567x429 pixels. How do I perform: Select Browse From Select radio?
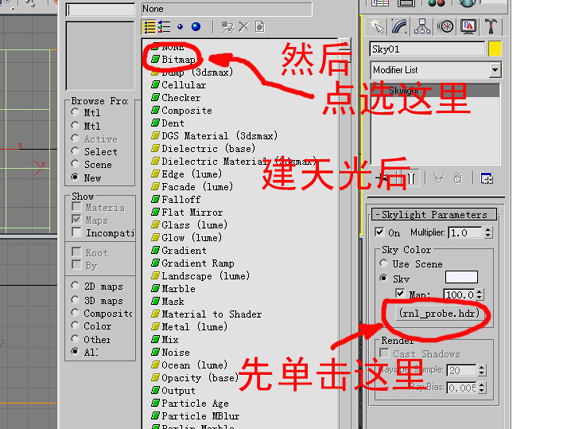coord(75,151)
